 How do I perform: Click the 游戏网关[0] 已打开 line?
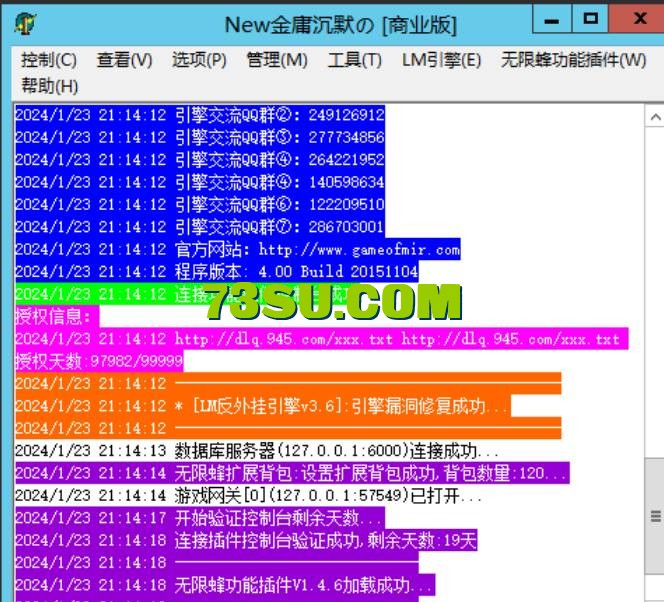pos(248,496)
